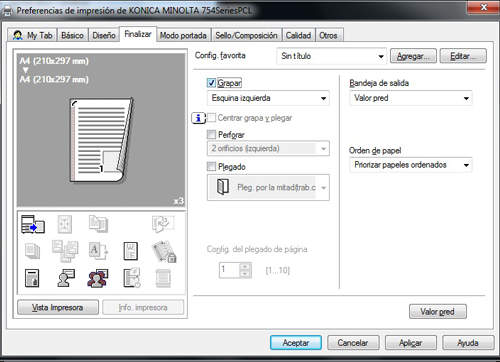Image resolution: width=500 pixels, height=362 pixels.
Task: Click the date/time stamp icon with clock
Action: pos(132,278)
